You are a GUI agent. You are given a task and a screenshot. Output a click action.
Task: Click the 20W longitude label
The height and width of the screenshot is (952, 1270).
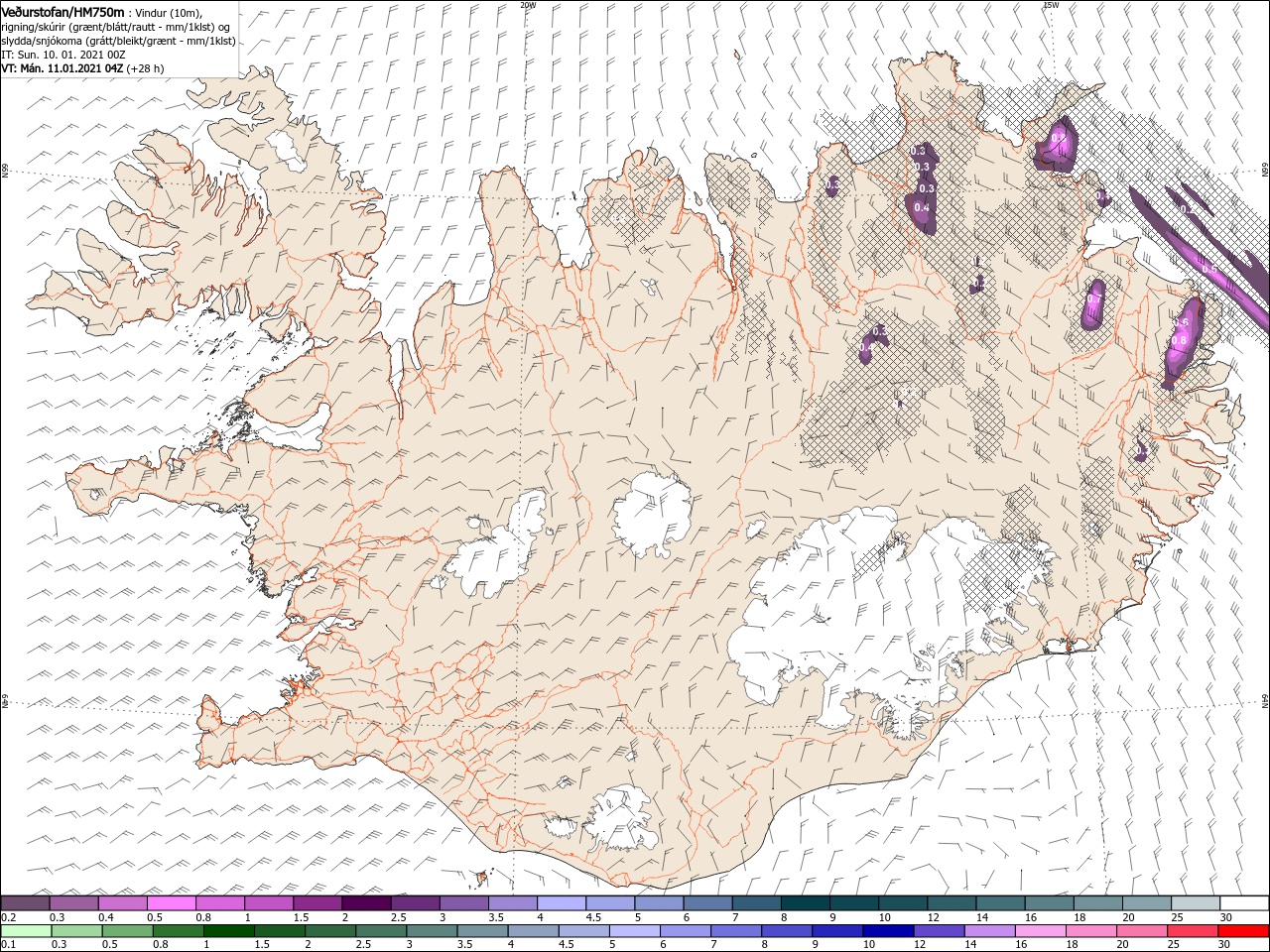tap(528, 5)
